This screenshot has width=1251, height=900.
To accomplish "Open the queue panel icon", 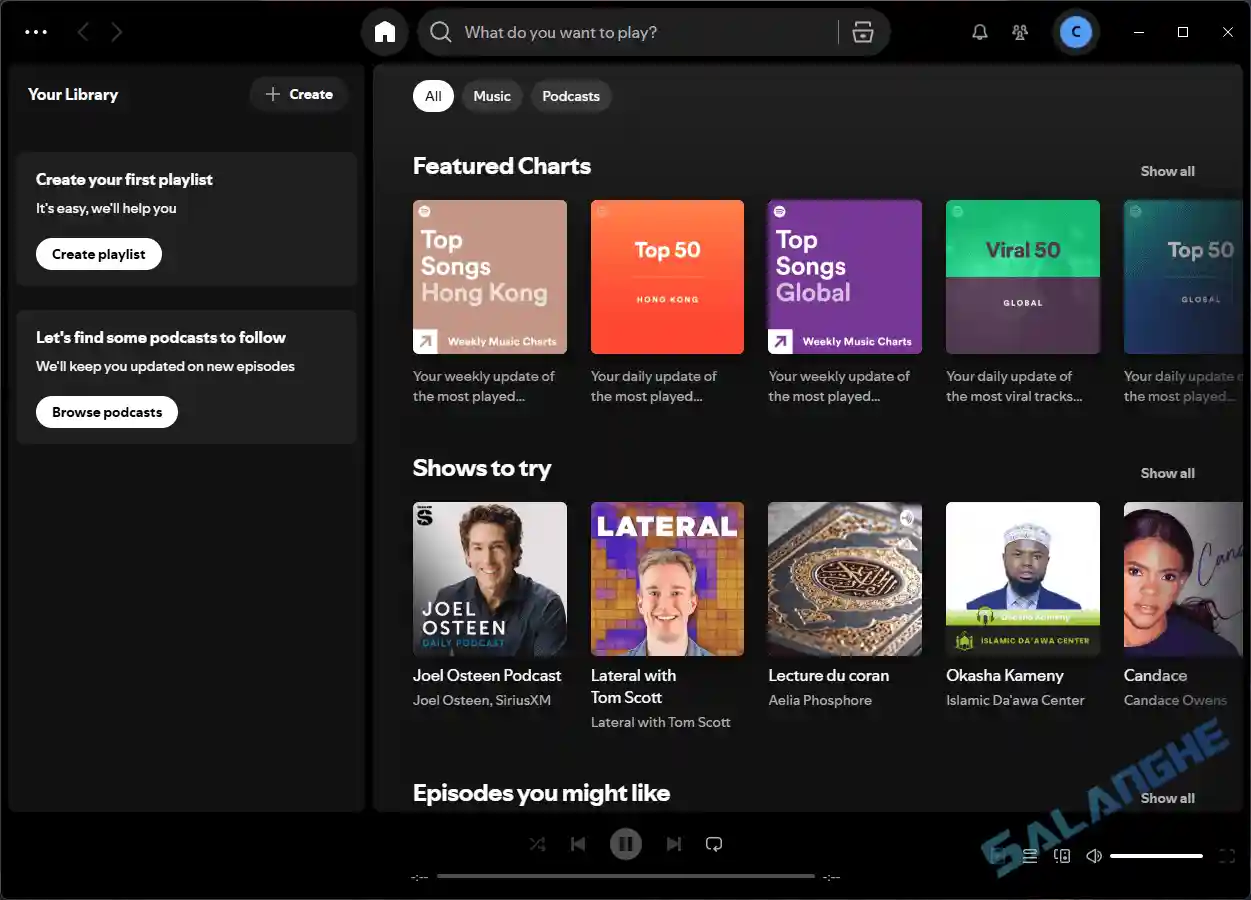I will click(x=1029, y=855).
